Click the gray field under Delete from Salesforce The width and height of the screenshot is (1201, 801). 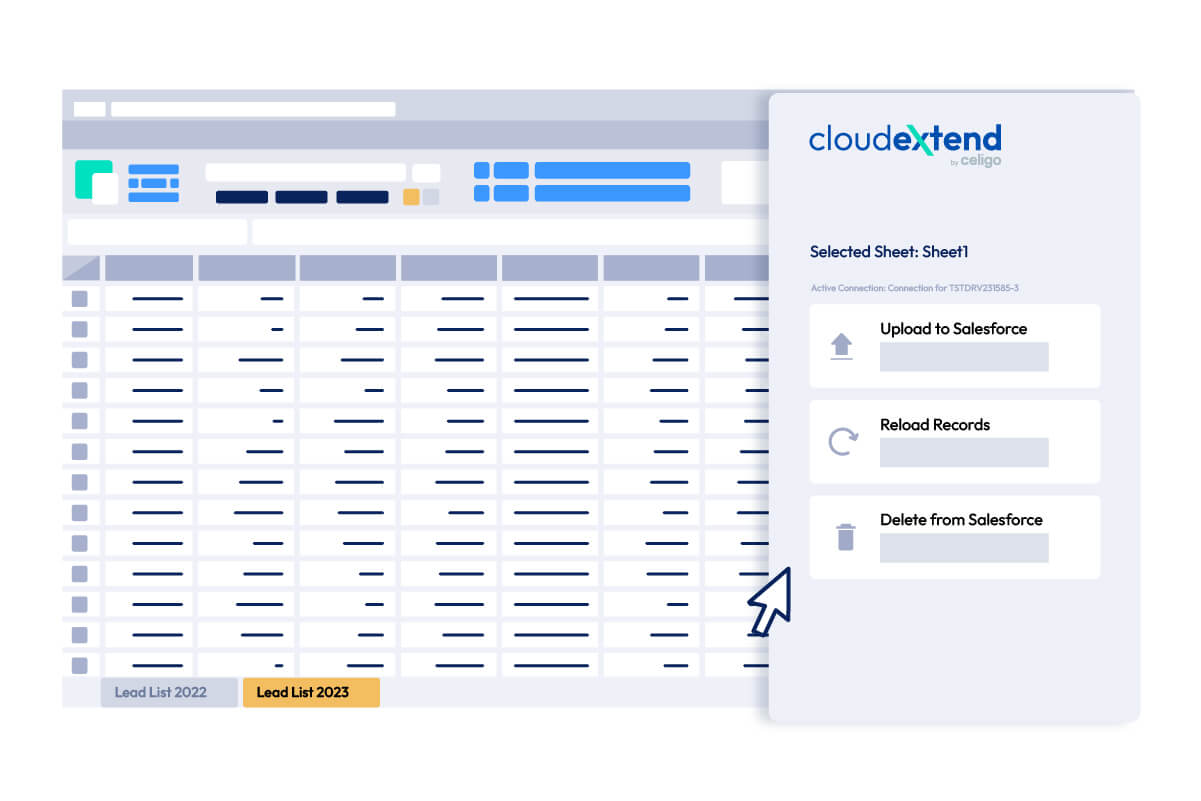964,548
